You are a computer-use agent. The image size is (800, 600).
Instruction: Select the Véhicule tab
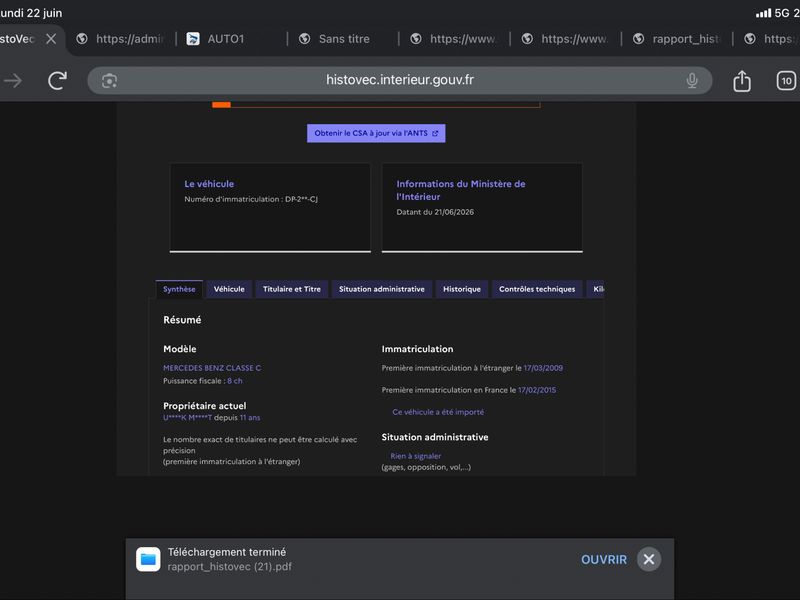click(x=229, y=289)
